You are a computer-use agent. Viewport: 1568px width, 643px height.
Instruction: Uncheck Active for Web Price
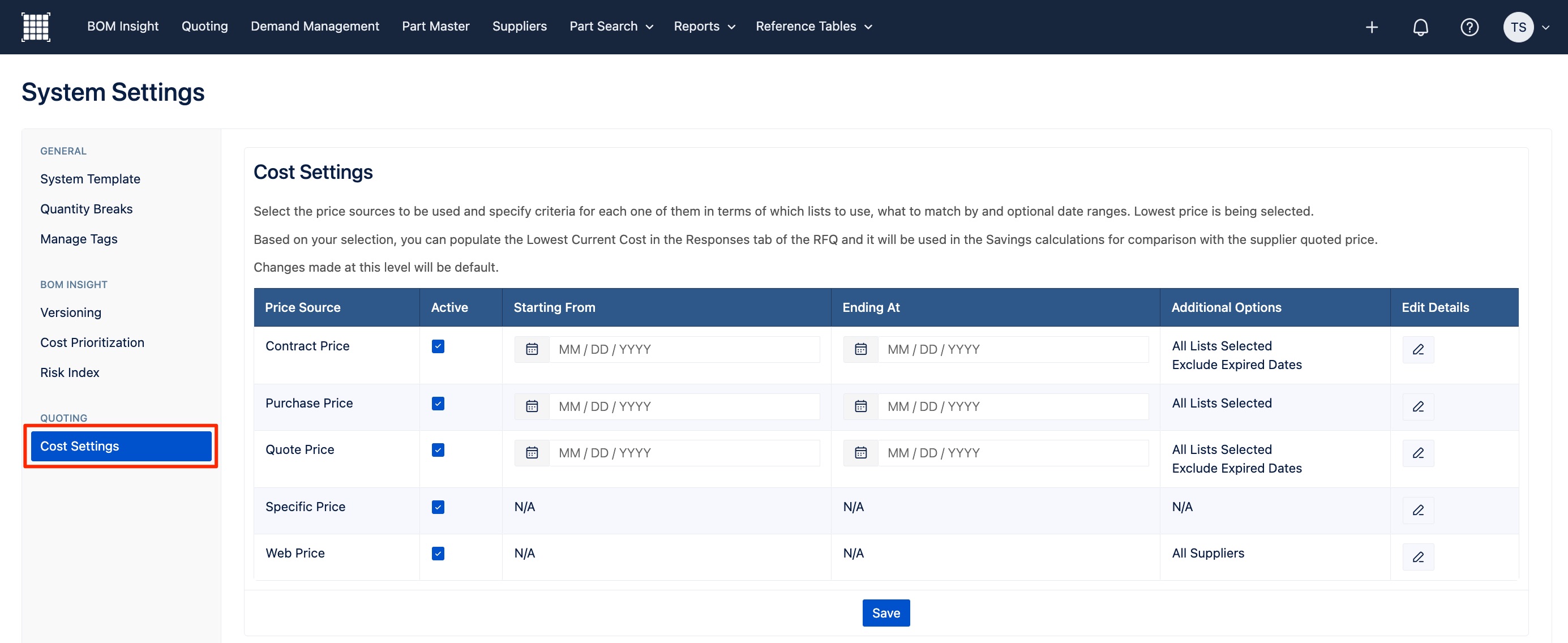[438, 554]
